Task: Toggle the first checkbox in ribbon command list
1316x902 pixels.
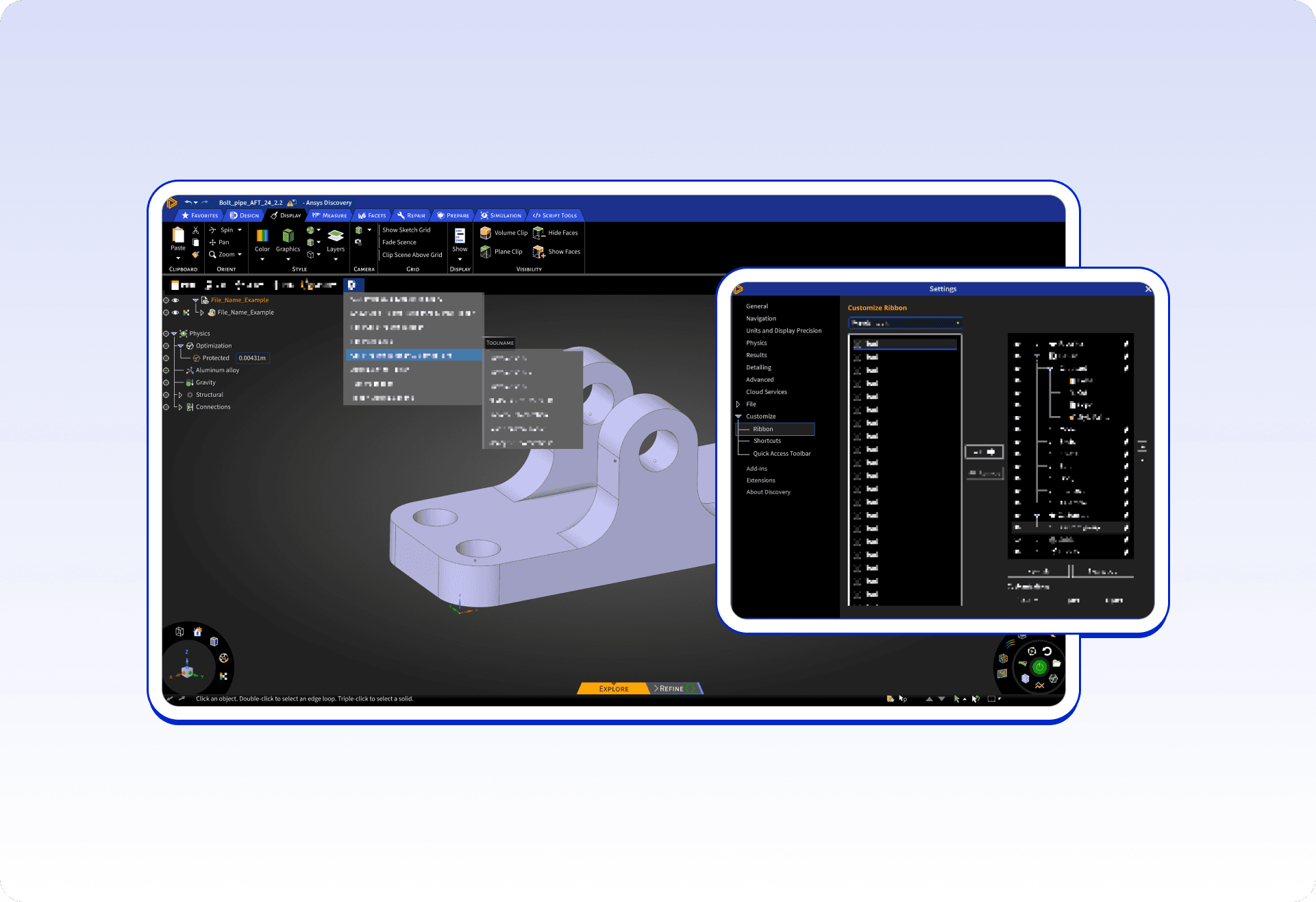Action: pyautogui.click(x=858, y=344)
